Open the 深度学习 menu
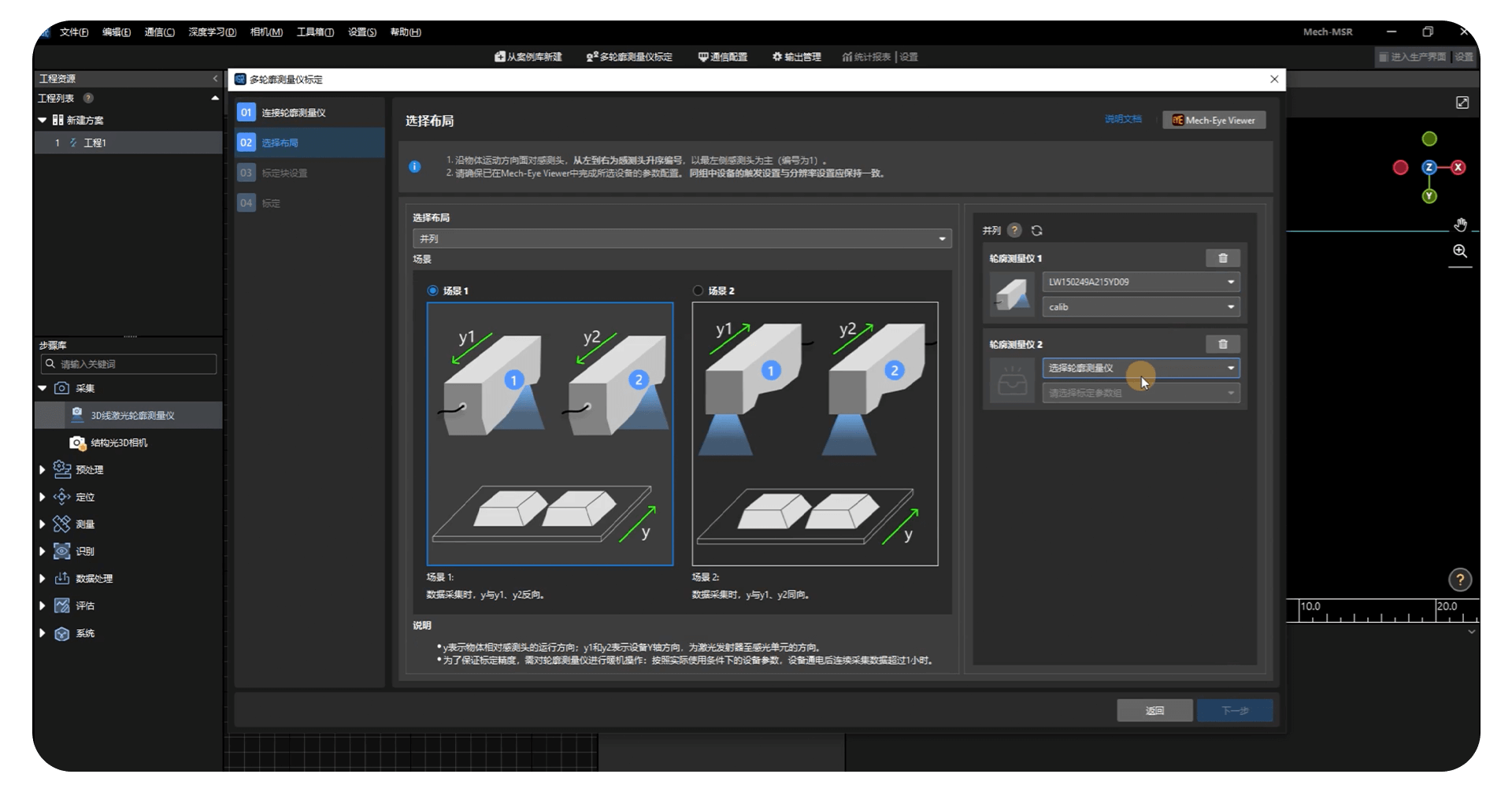The height and width of the screenshot is (789, 1512). (x=212, y=32)
